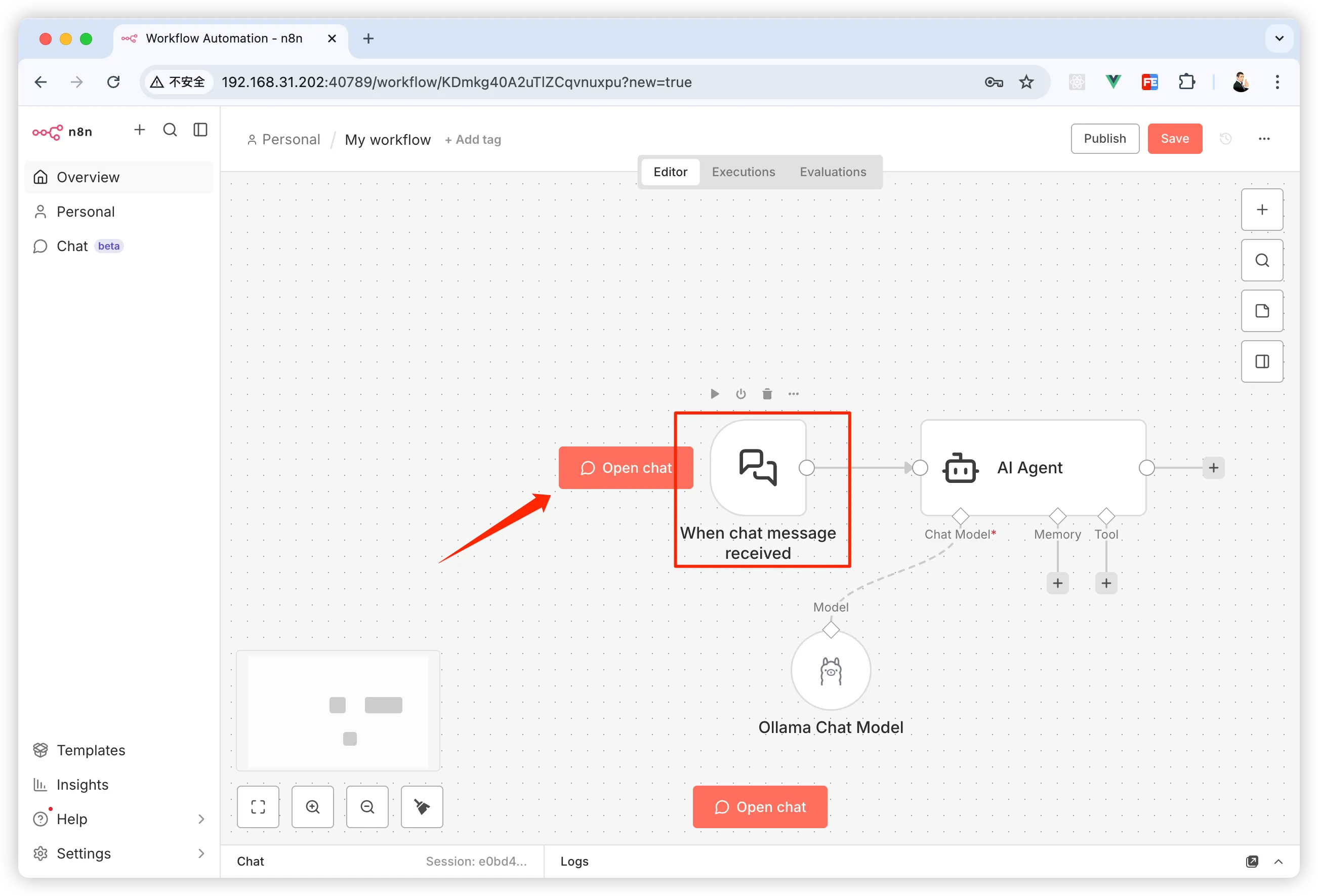Add a Memory sub-node
Screen dimensions: 1318x896
[1058, 583]
